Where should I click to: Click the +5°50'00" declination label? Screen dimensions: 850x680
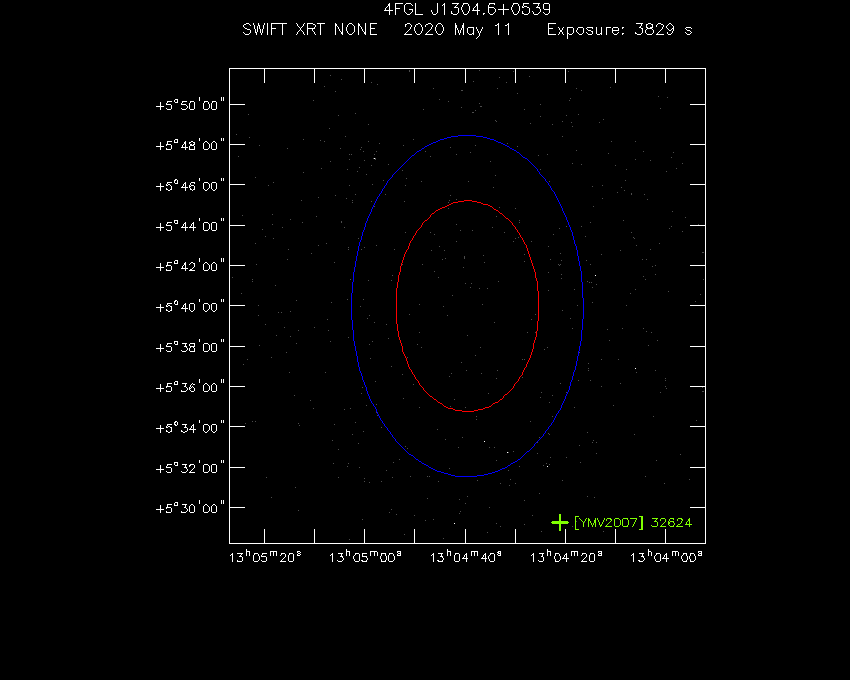(190, 105)
